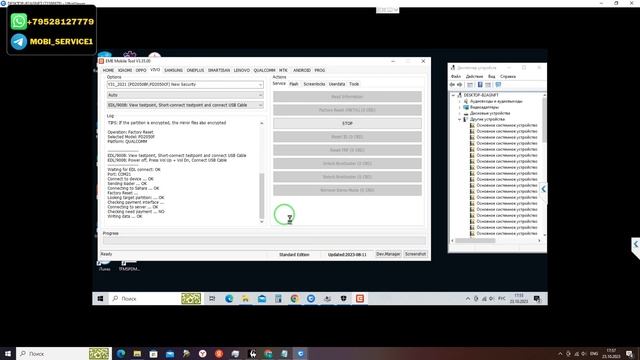Open the Tools actions tab
Image resolution: width=640 pixels, height=360 pixels.
pyautogui.click(x=354, y=84)
